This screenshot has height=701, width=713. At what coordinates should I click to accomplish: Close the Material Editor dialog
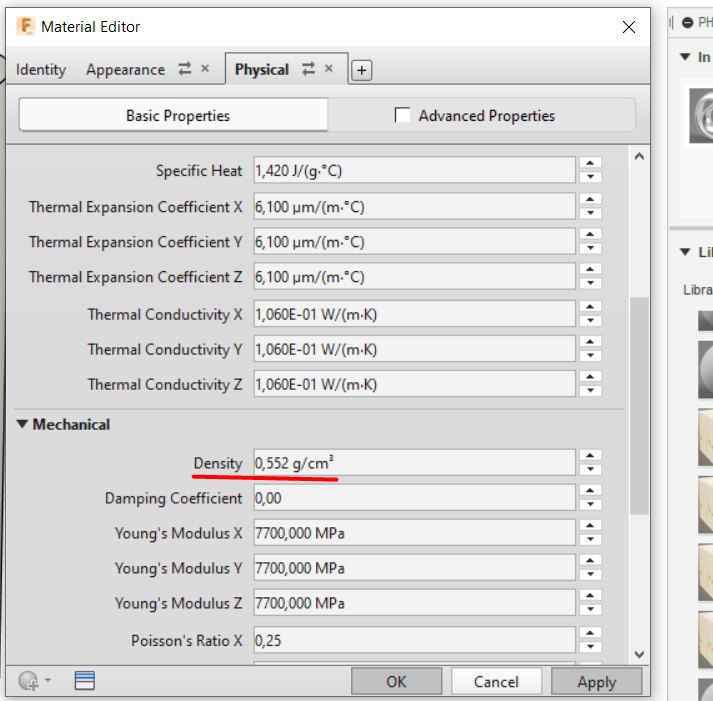pos(628,27)
